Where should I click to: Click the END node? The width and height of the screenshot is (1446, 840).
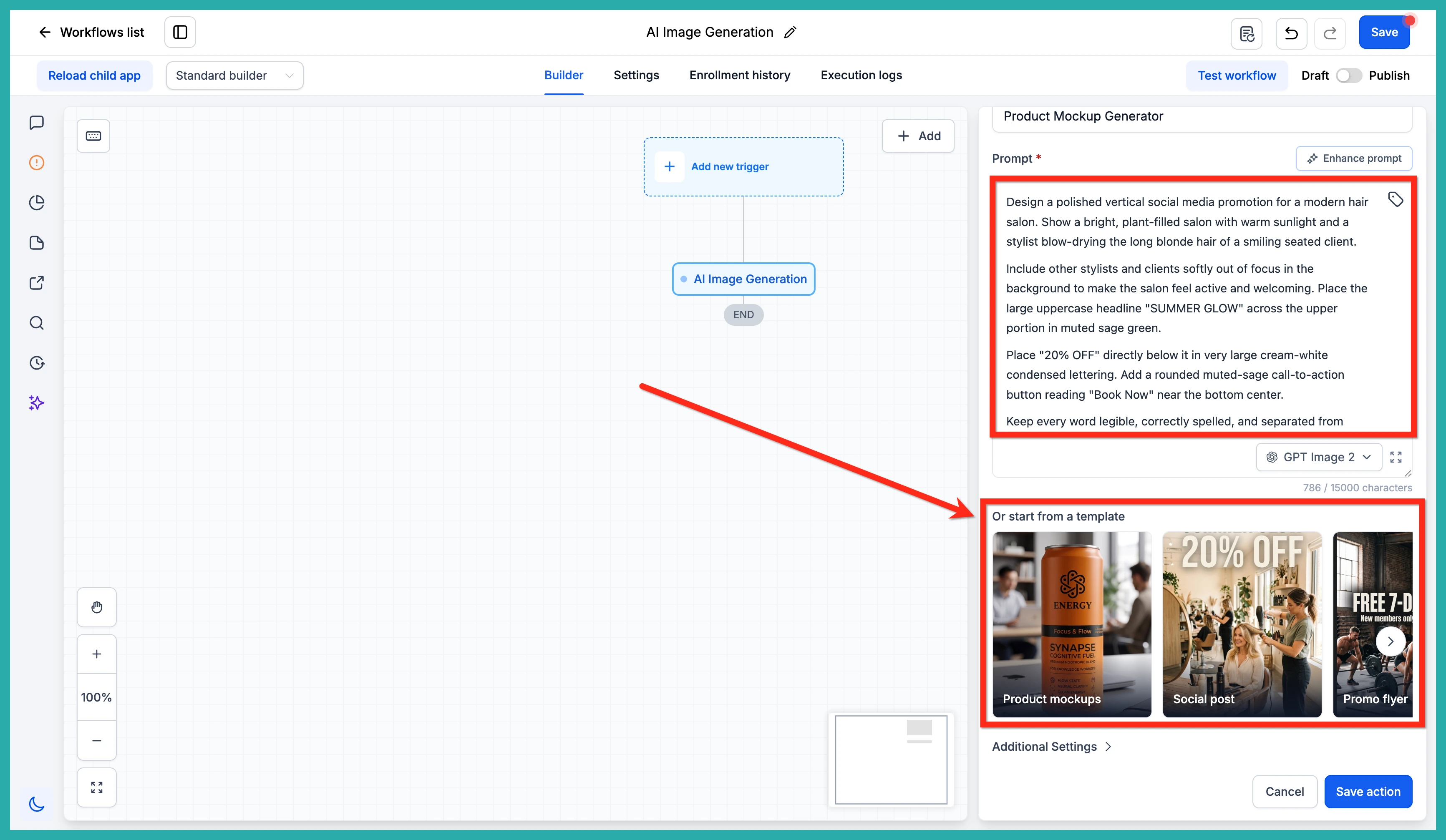[x=744, y=314]
